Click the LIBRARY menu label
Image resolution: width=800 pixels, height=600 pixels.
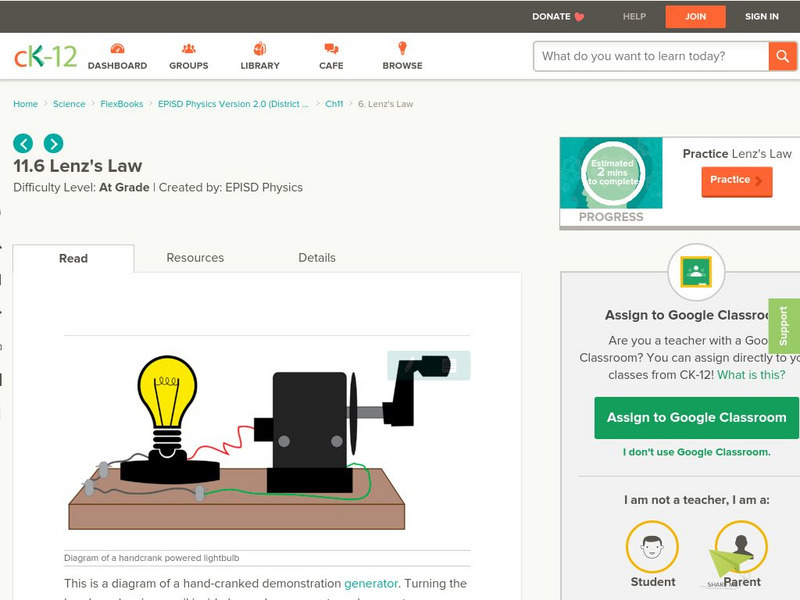pyautogui.click(x=260, y=66)
